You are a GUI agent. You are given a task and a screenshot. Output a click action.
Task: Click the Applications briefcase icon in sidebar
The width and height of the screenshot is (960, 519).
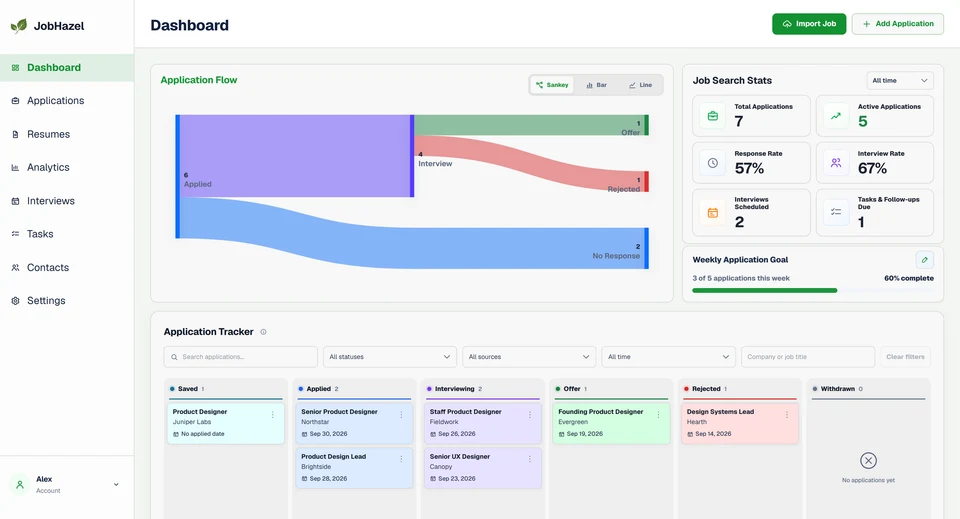(x=15, y=101)
